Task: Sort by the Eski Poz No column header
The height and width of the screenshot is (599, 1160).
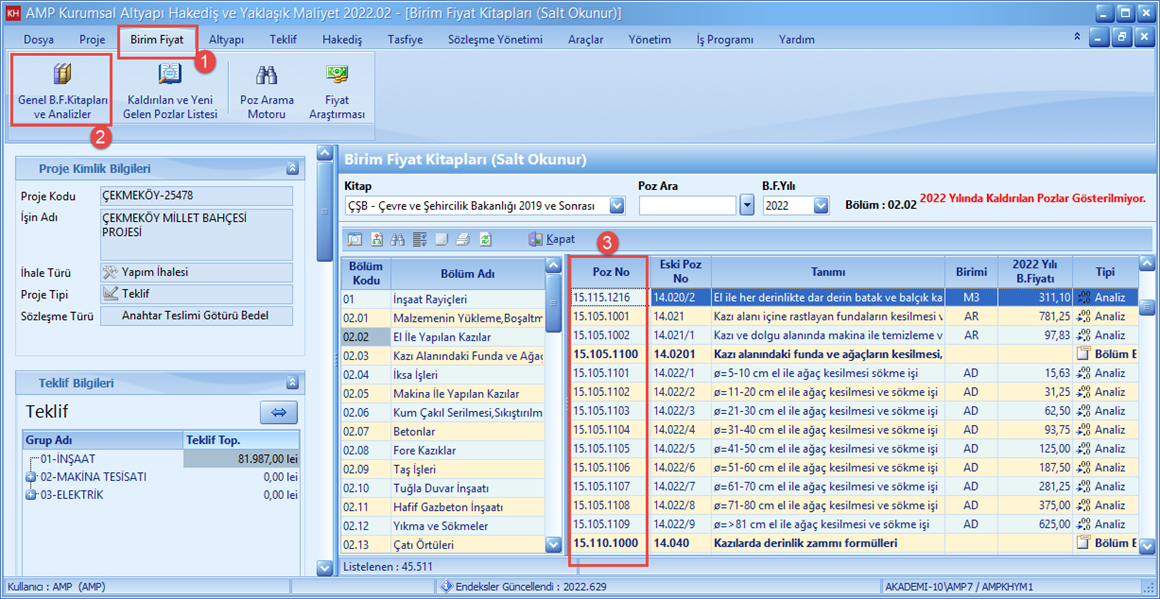Action: coord(681,272)
